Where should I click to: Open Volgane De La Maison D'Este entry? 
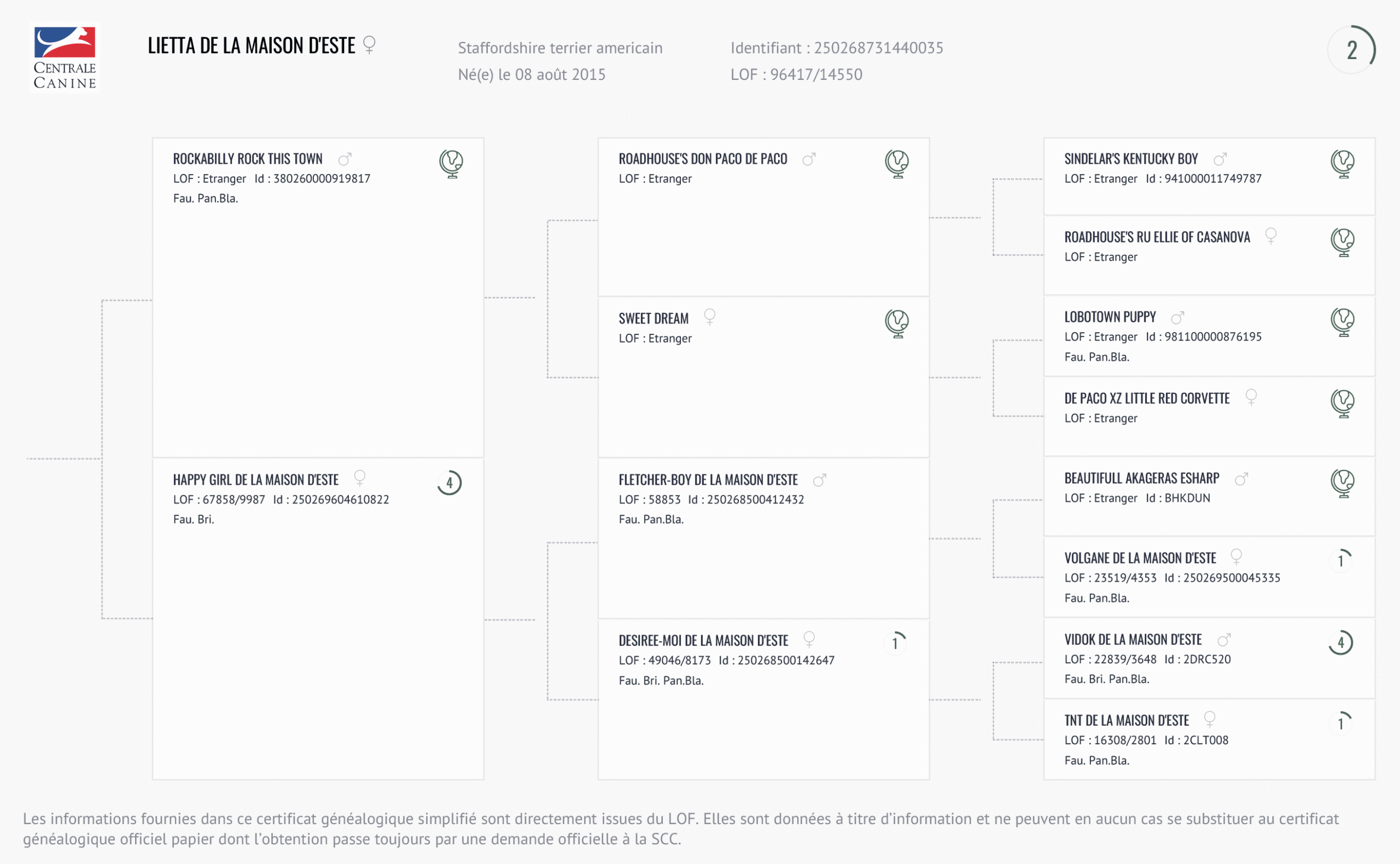[1140, 558]
